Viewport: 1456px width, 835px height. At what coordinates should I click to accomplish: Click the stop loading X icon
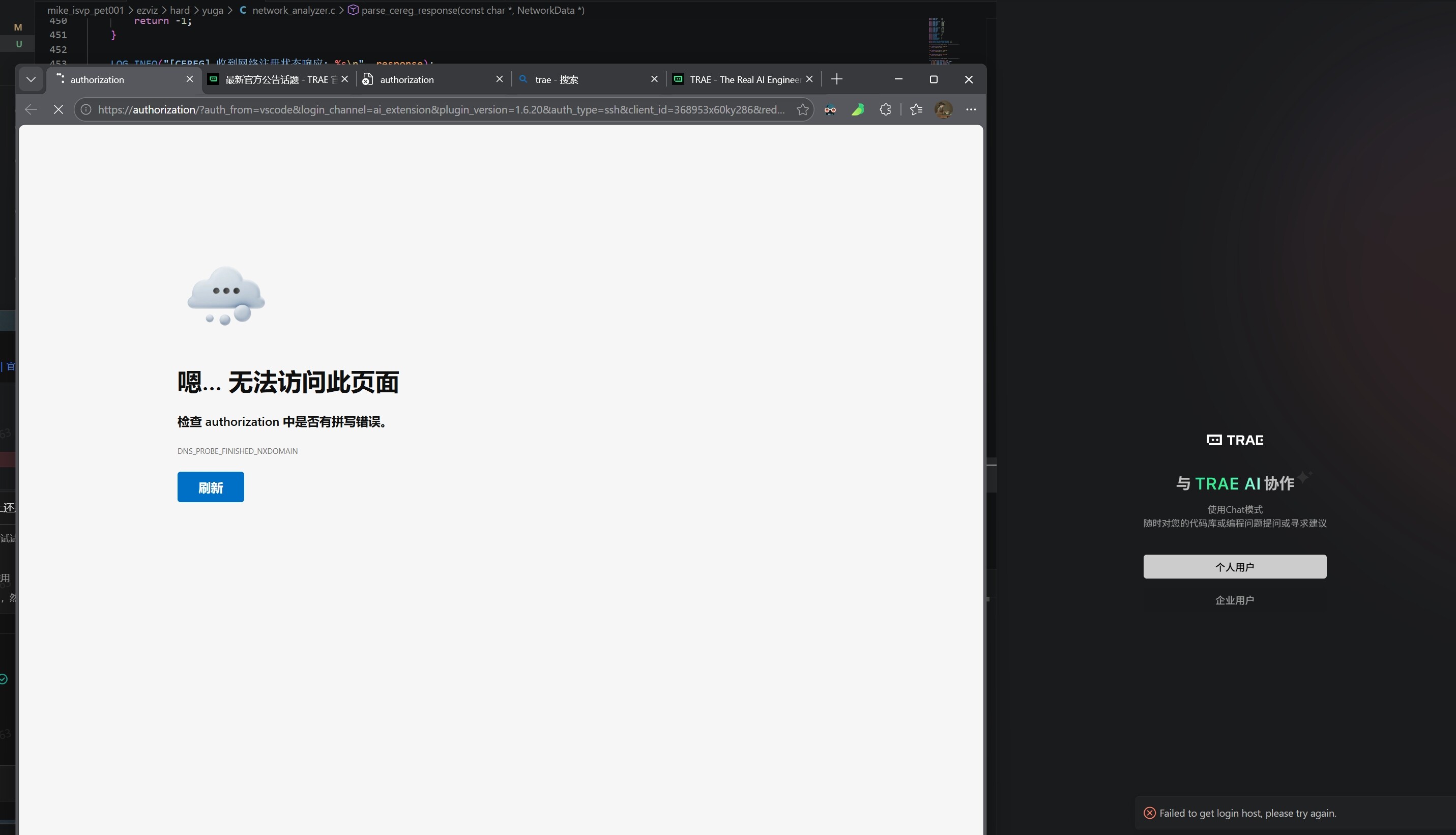point(58,109)
